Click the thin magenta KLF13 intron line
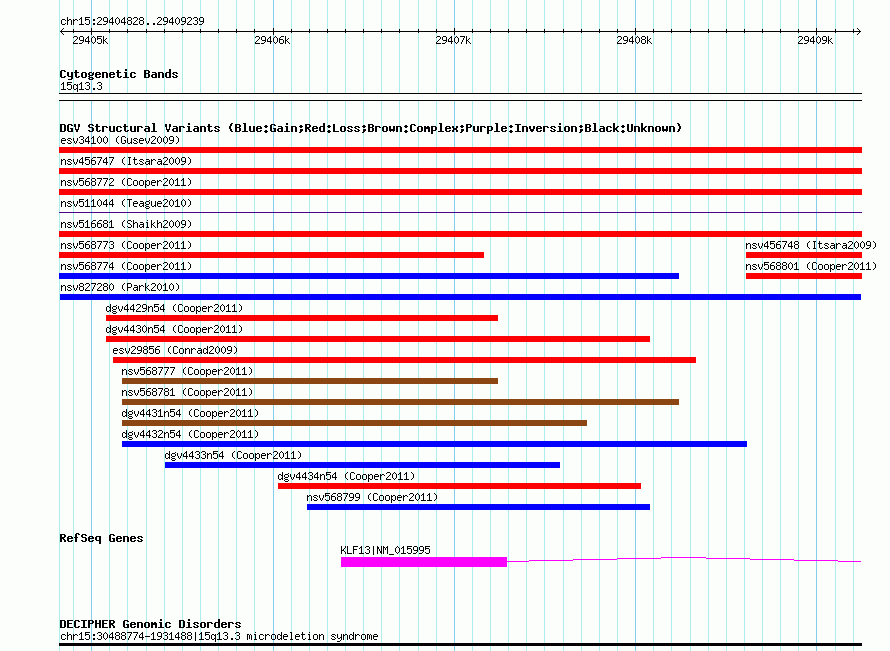890x651 pixels. 684,560
